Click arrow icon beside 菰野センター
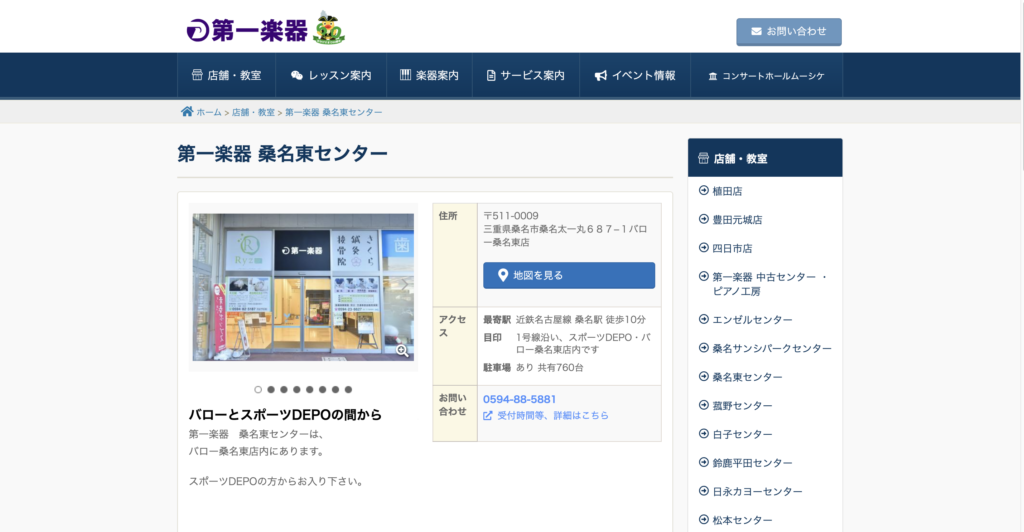1024x532 pixels. point(703,405)
